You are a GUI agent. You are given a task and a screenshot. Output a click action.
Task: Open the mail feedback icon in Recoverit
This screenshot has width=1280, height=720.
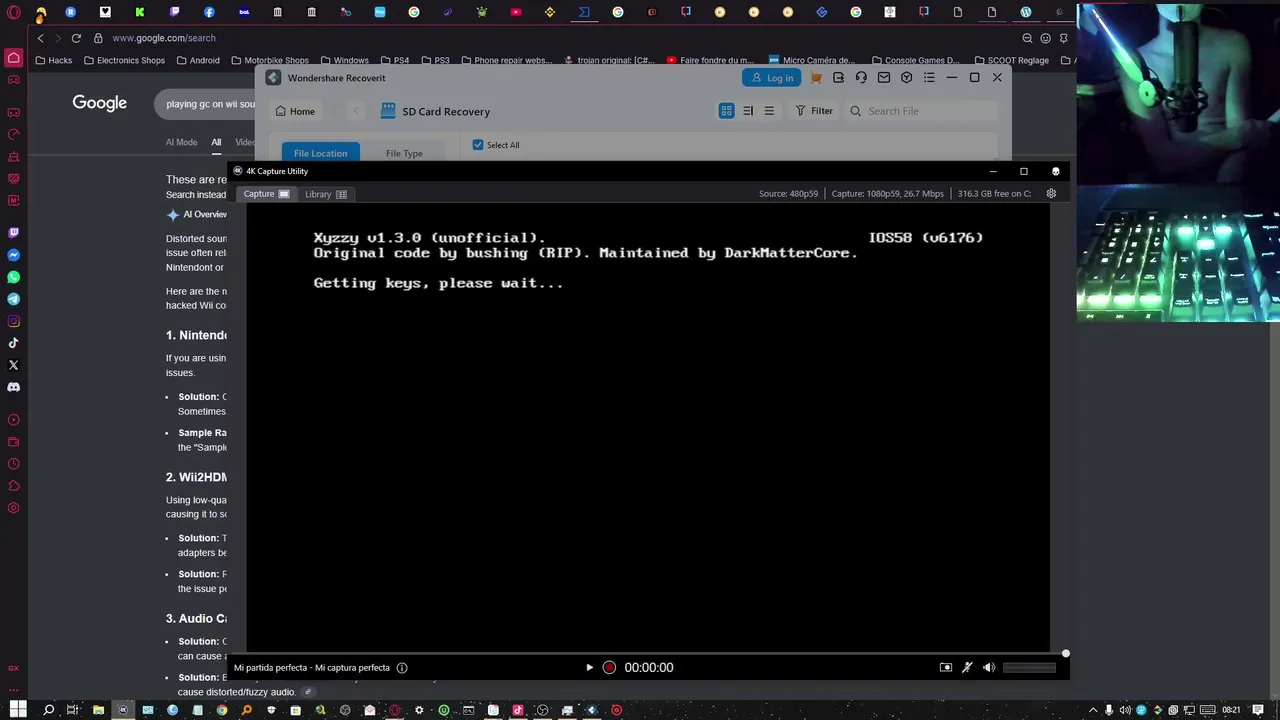884,78
